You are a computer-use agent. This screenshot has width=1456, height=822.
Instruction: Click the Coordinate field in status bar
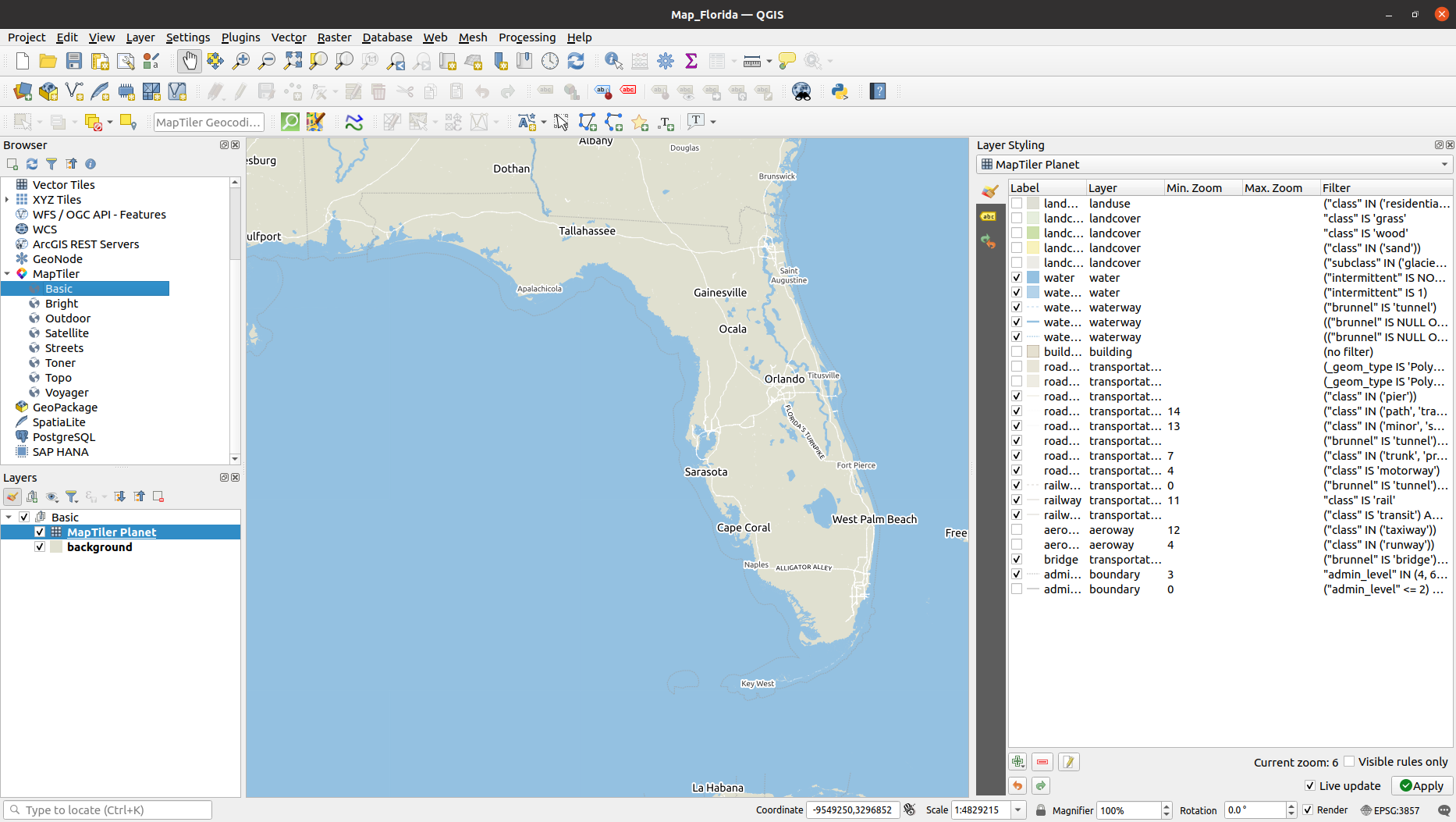tap(852, 810)
